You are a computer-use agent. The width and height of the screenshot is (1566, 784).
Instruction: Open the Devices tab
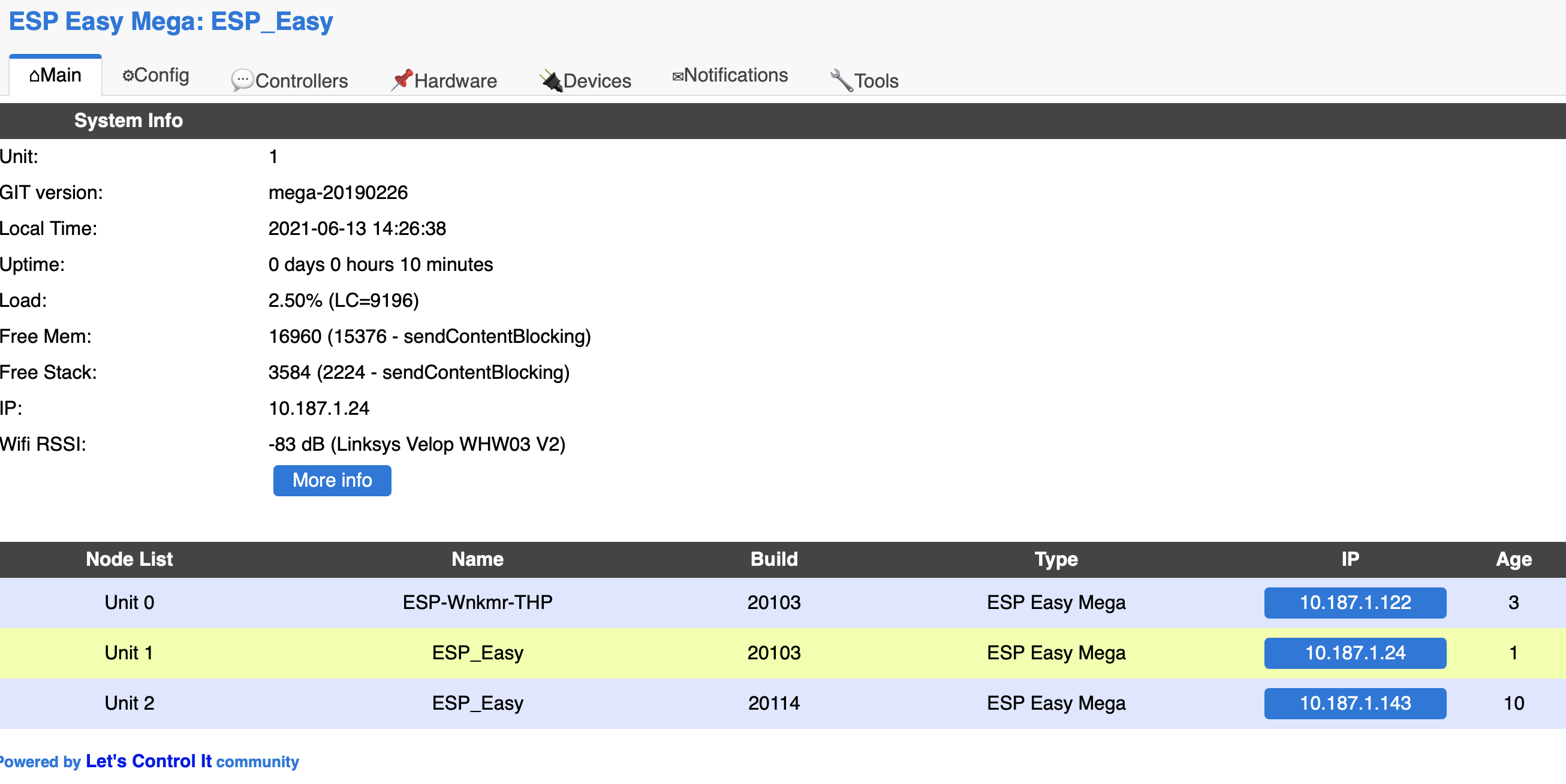pos(585,80)
